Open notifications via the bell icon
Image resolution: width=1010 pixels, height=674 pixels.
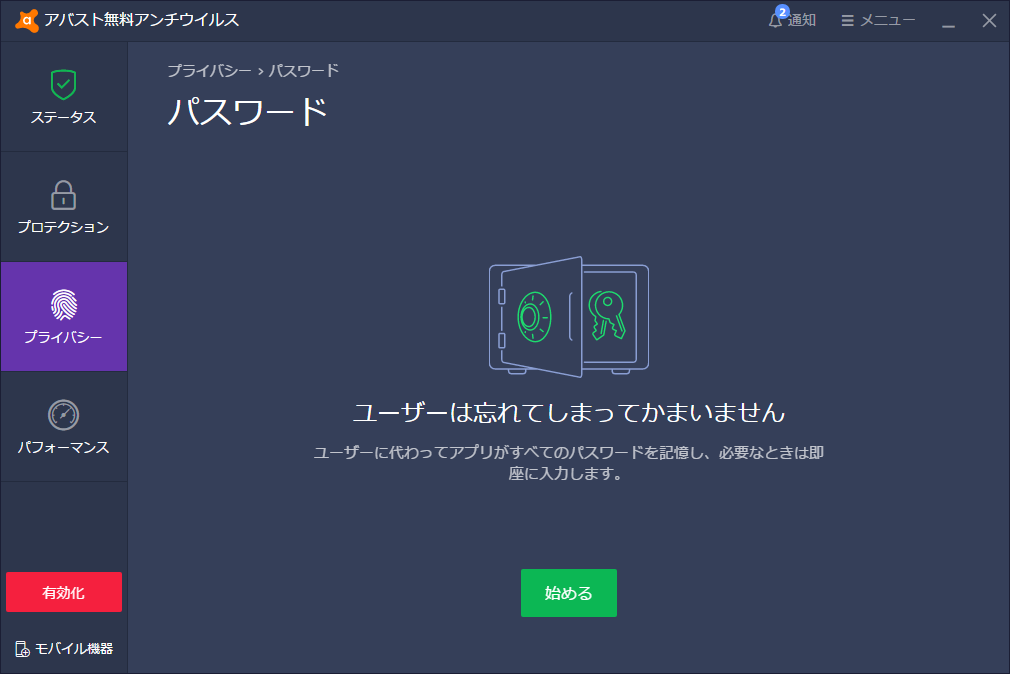point(777,19)
